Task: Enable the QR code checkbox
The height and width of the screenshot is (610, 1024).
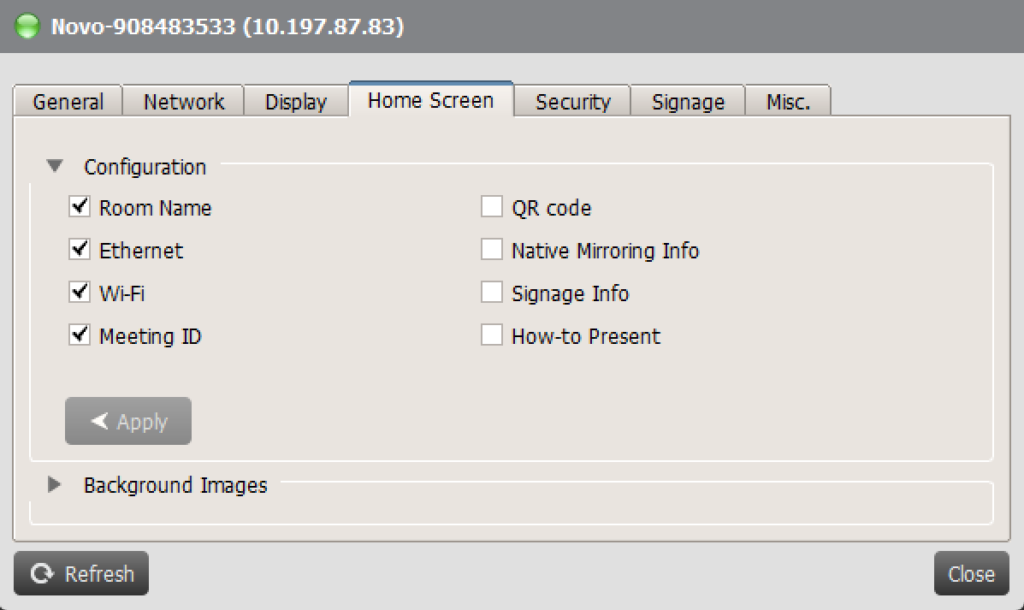Action: click(492, 206)
